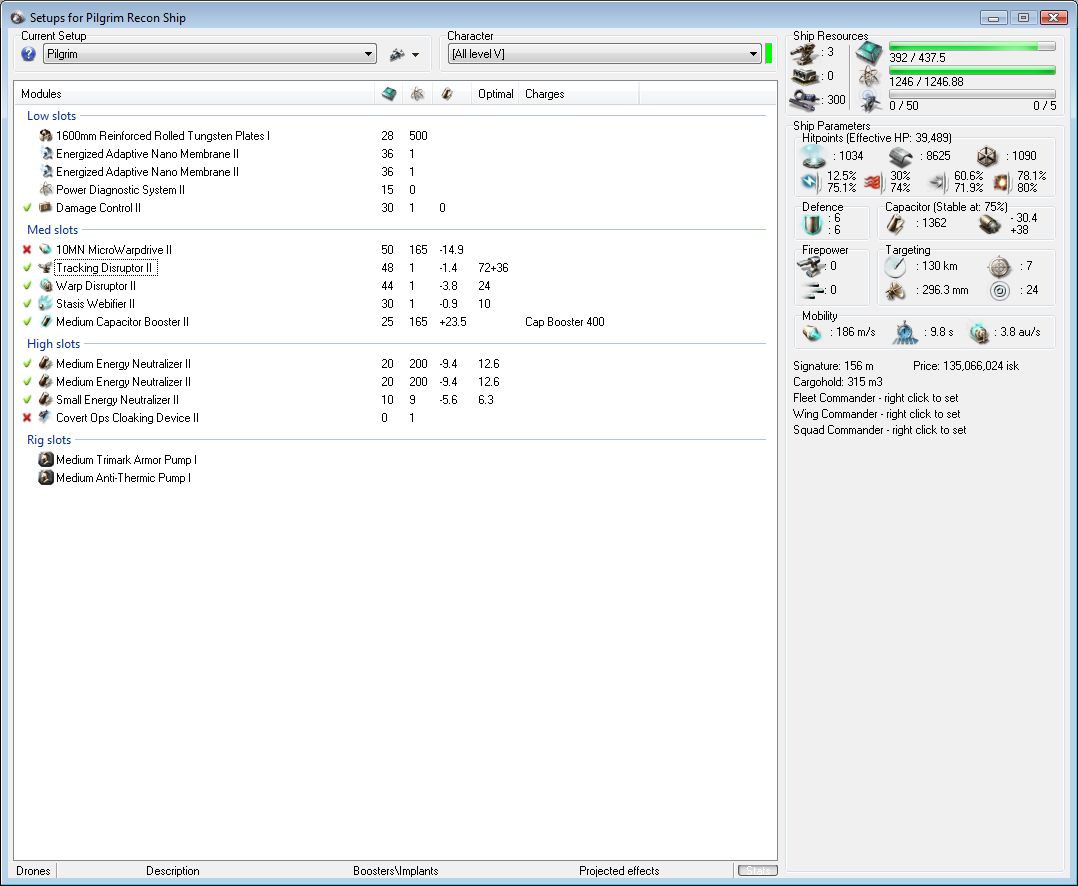The image size is (1078, 886).
Task: Click the sensor strength icon showing 24
Action: (x=1000, y=291)
